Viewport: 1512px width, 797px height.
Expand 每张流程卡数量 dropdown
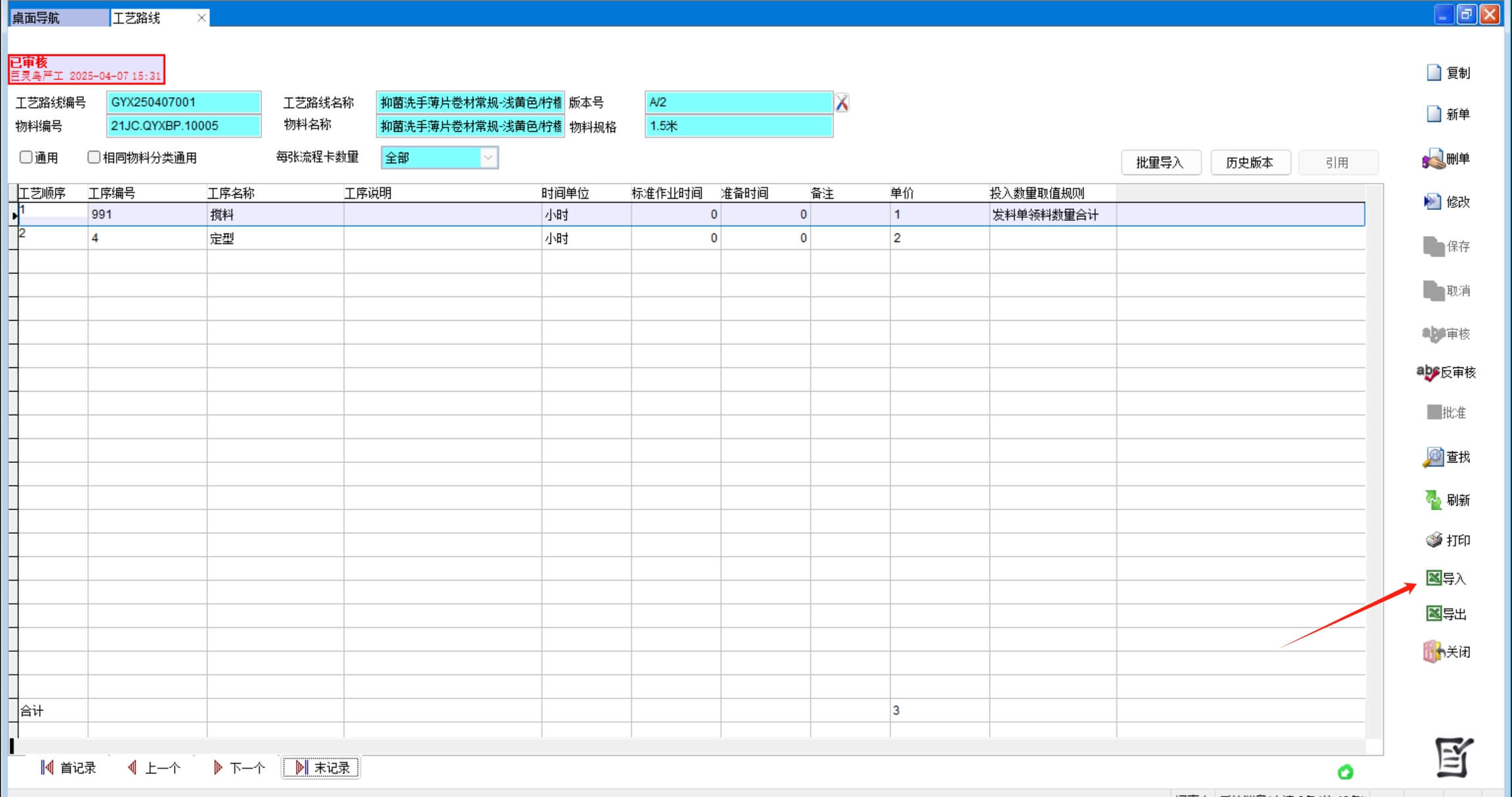(488, 158)
